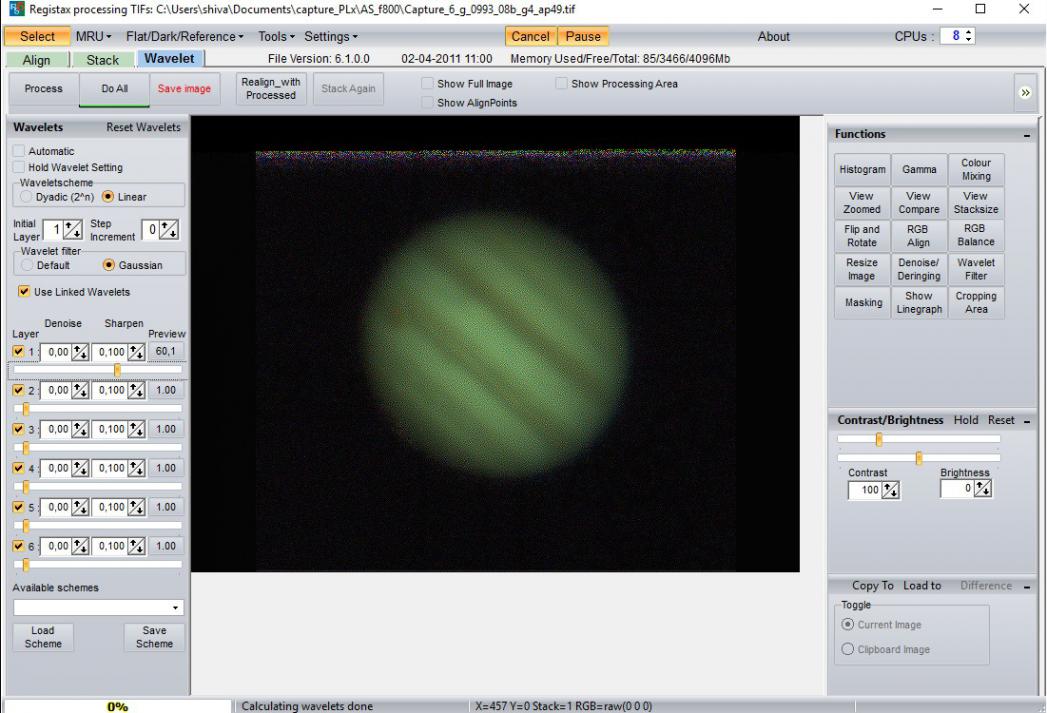
Task: Expand toolbar with double-arrow button
Action: [x=1025, y=93]
